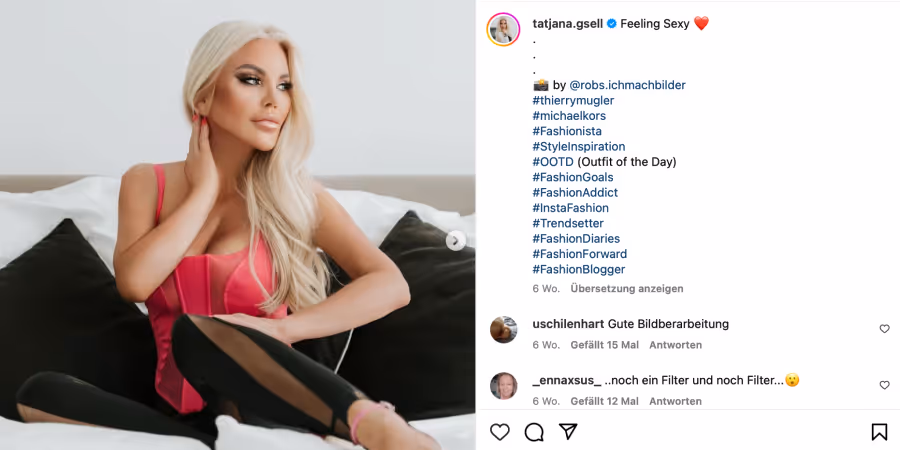
Task: Open comment bubble icon below post
Action: click(534, 432)
